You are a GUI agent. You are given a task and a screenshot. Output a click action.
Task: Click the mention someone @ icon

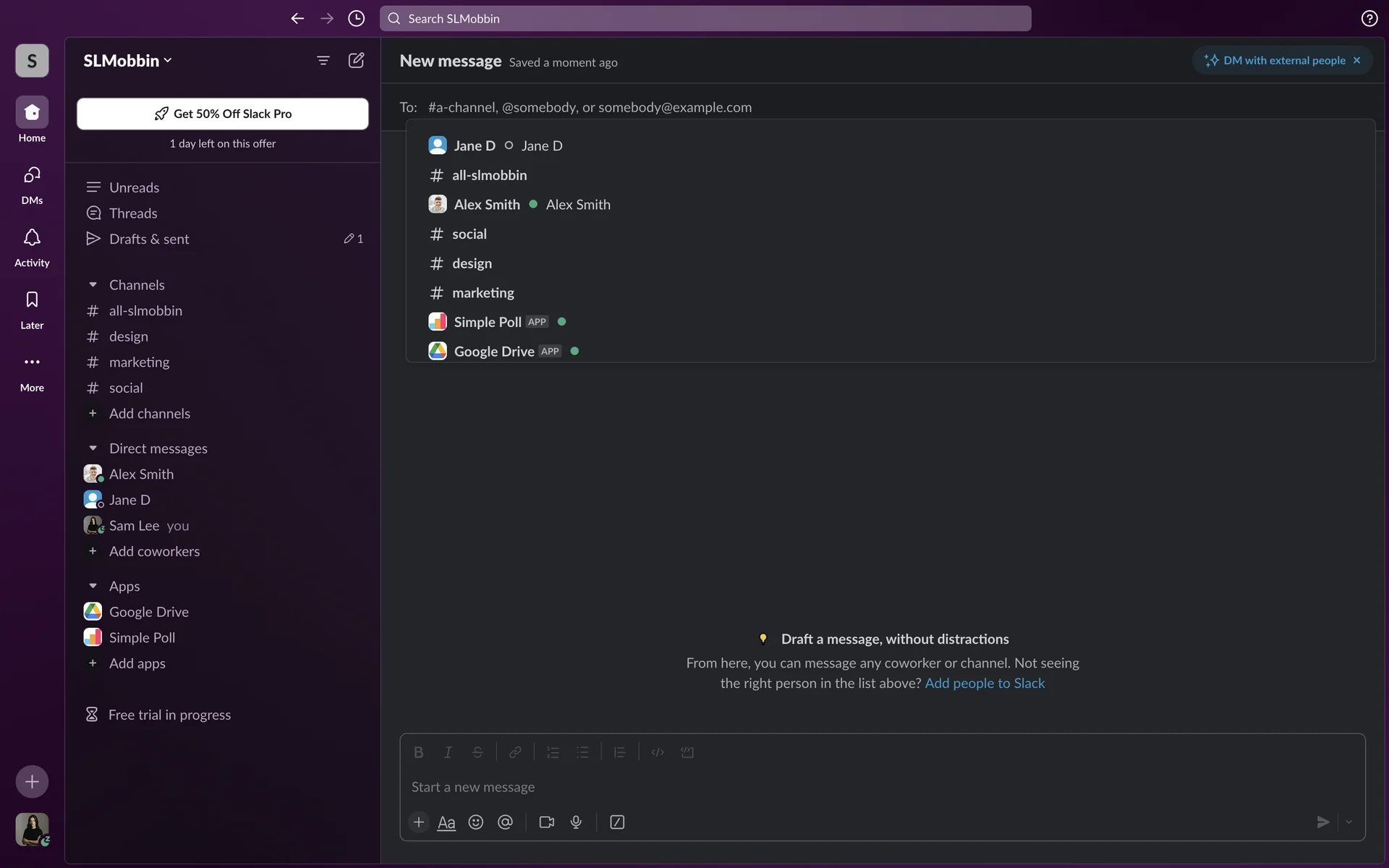click(x=505, y=822)
